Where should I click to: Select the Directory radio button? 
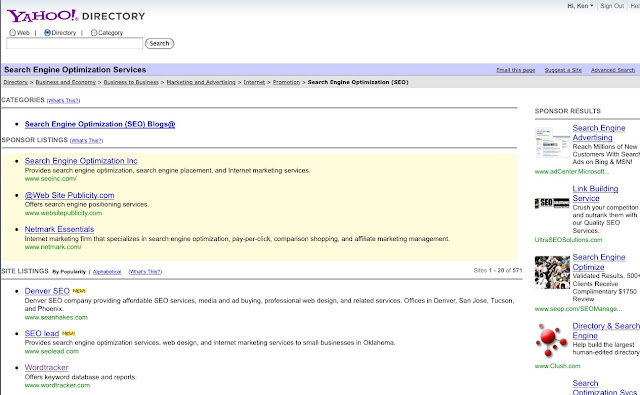click(47, 33)
